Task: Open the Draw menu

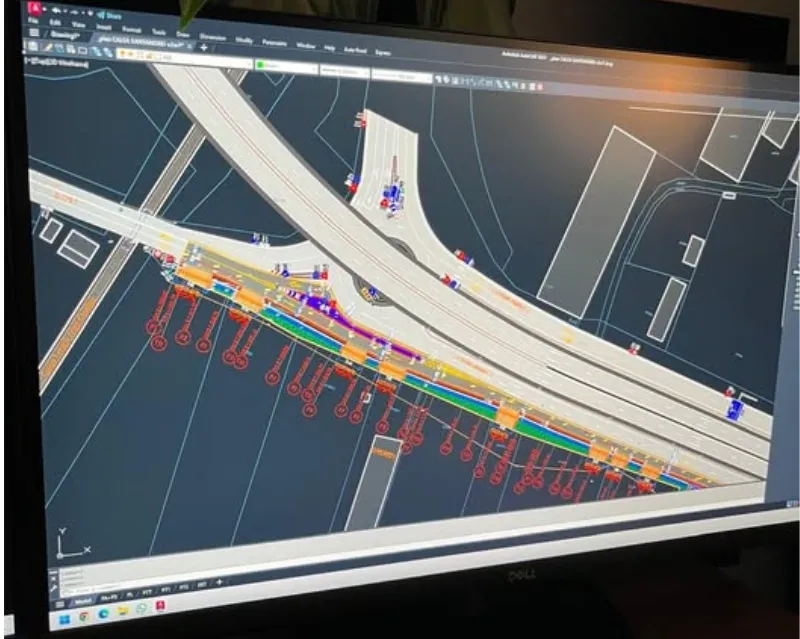Action: 183,34
